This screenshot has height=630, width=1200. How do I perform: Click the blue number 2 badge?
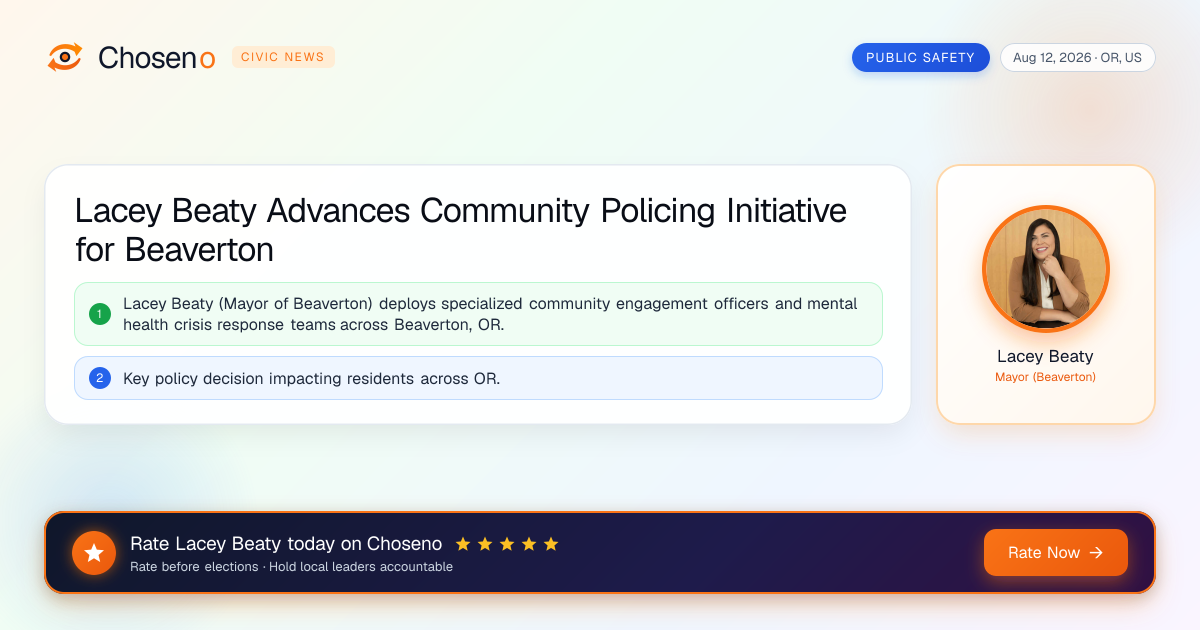pos(100,378)
